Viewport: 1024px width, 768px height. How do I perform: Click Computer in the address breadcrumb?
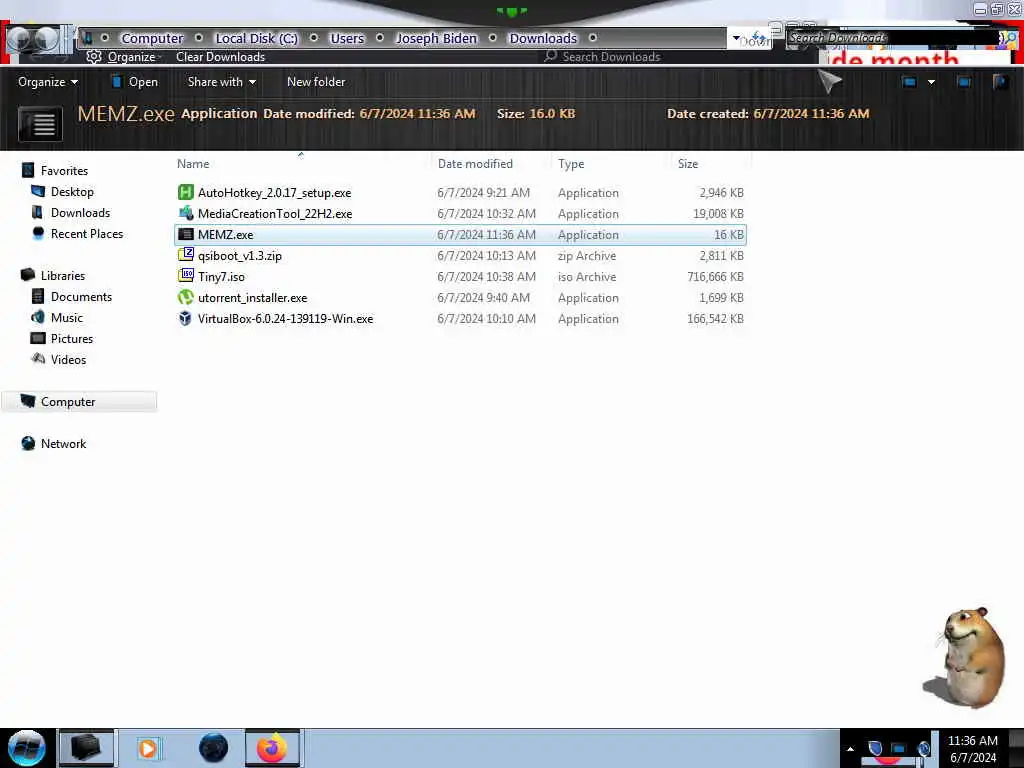pos(152,39)
